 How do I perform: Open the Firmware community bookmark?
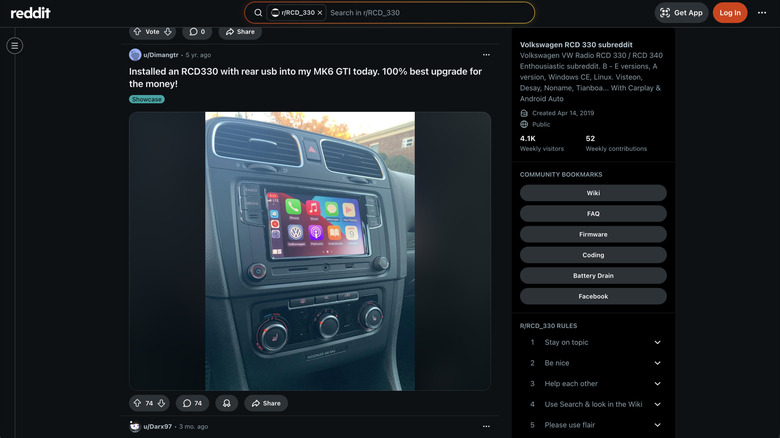point(593,234)
